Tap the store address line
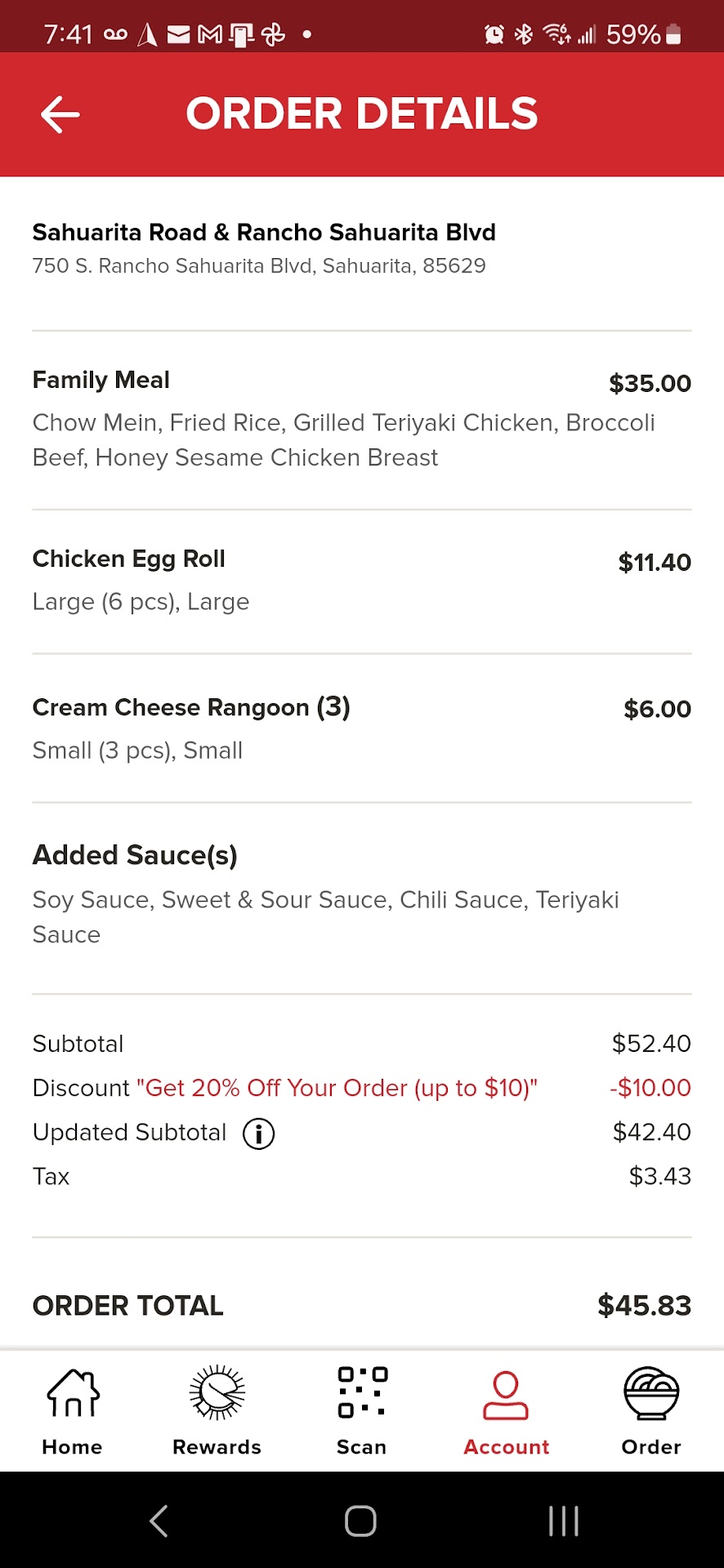The image size is (724, 1568). tap(259, 266)
